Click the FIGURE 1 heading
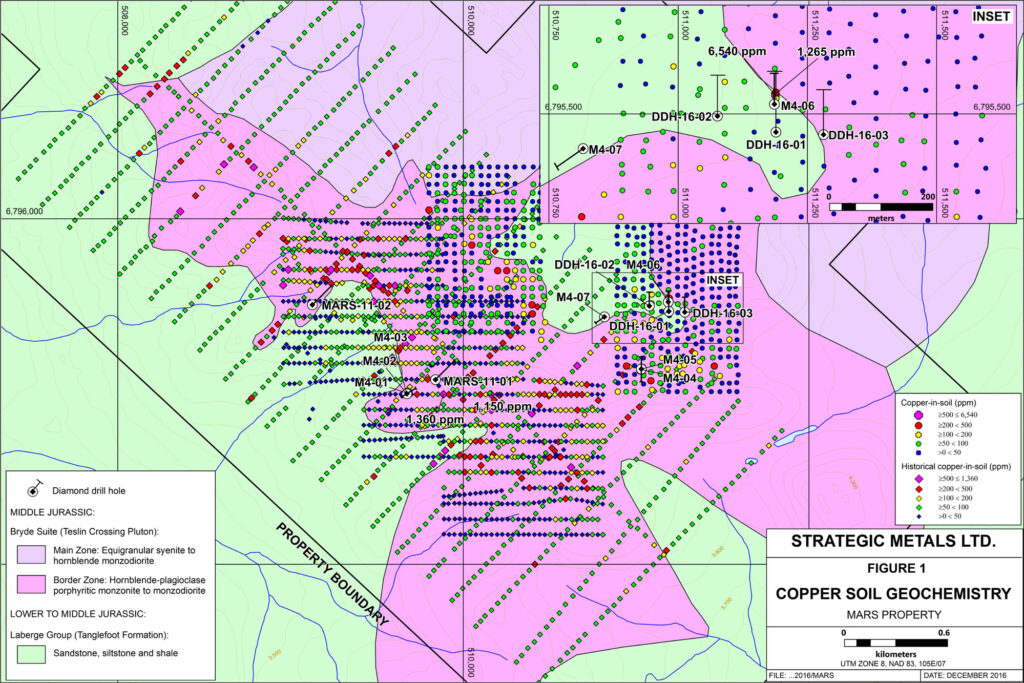 click(x=896, y=568)
